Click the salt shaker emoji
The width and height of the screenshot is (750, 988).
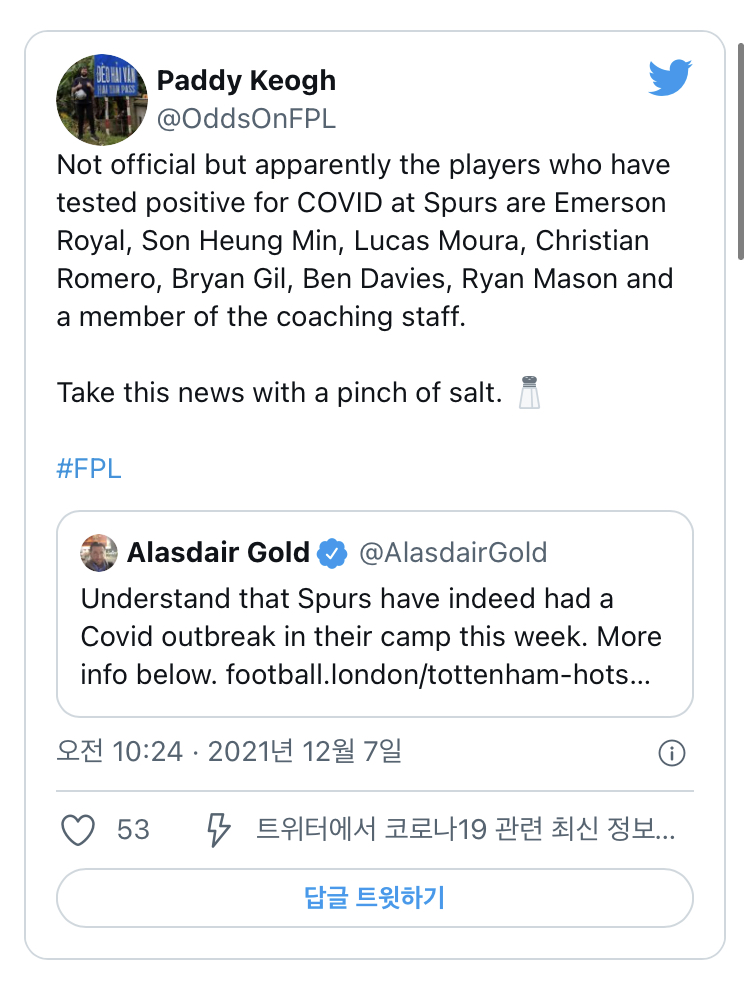(x=528, y=392)
